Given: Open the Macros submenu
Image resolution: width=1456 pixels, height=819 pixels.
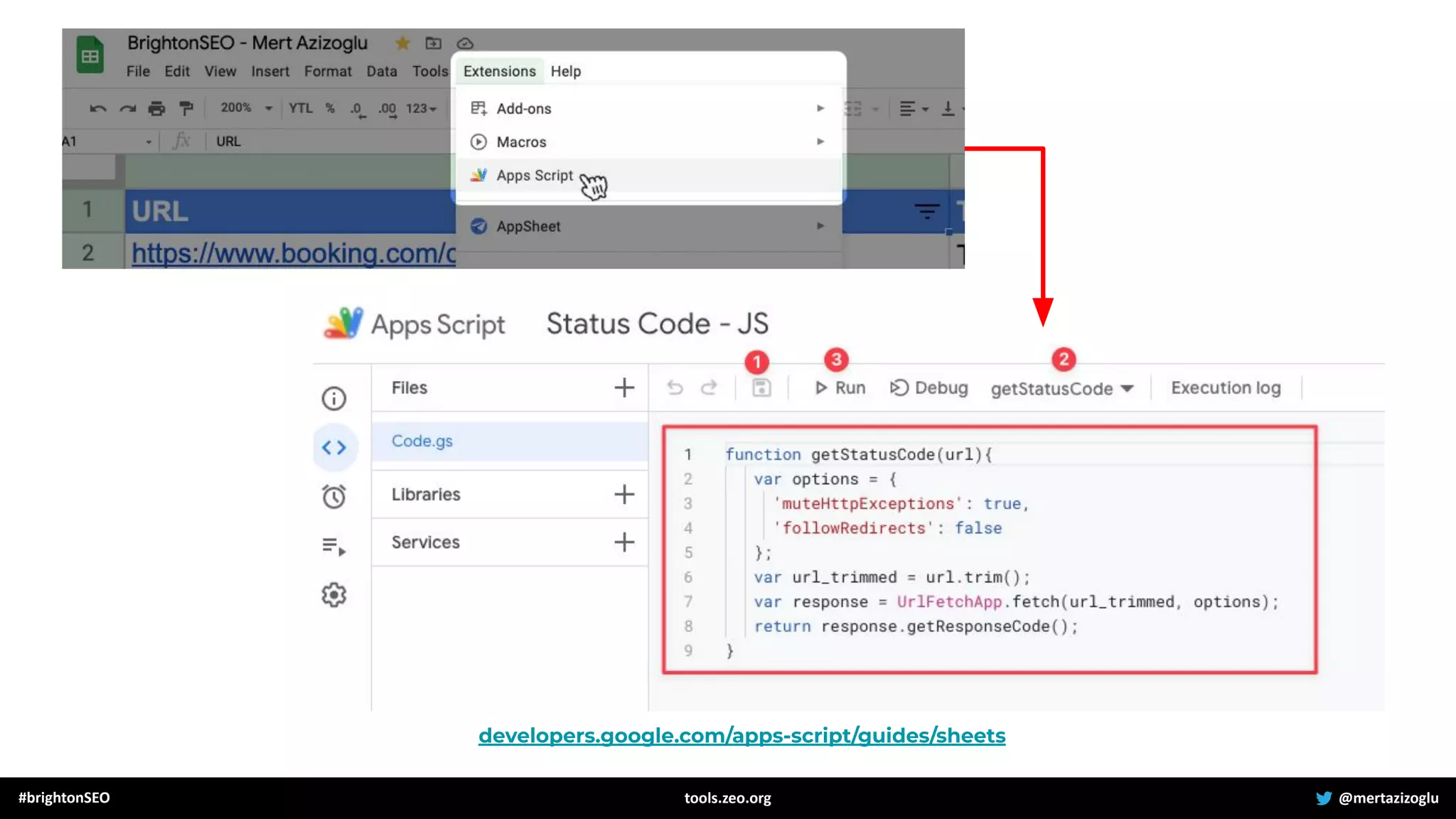Looking at the screenshot, I should tap(648, 141).
